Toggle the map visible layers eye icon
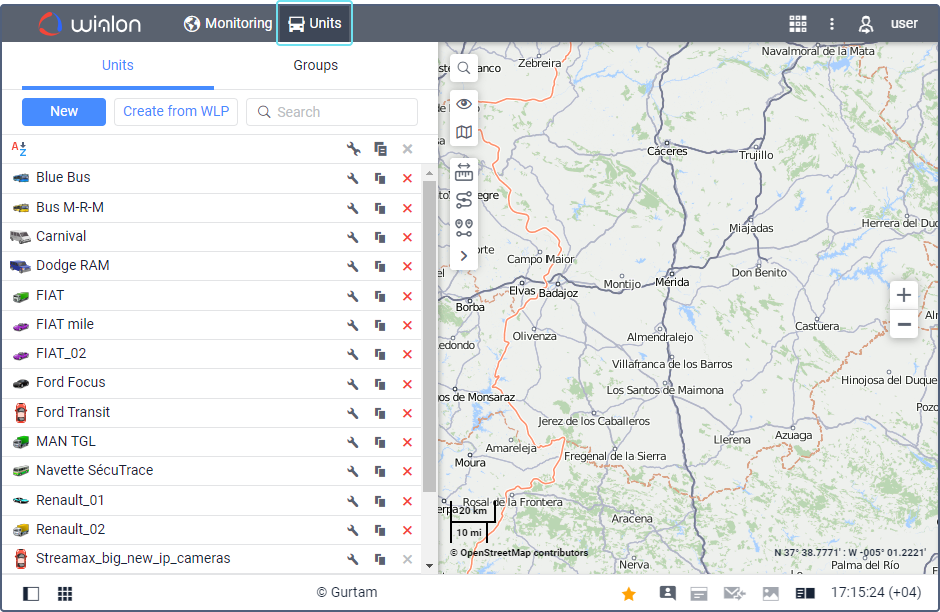The image size is (940, 612). click(x=463, y=104)
